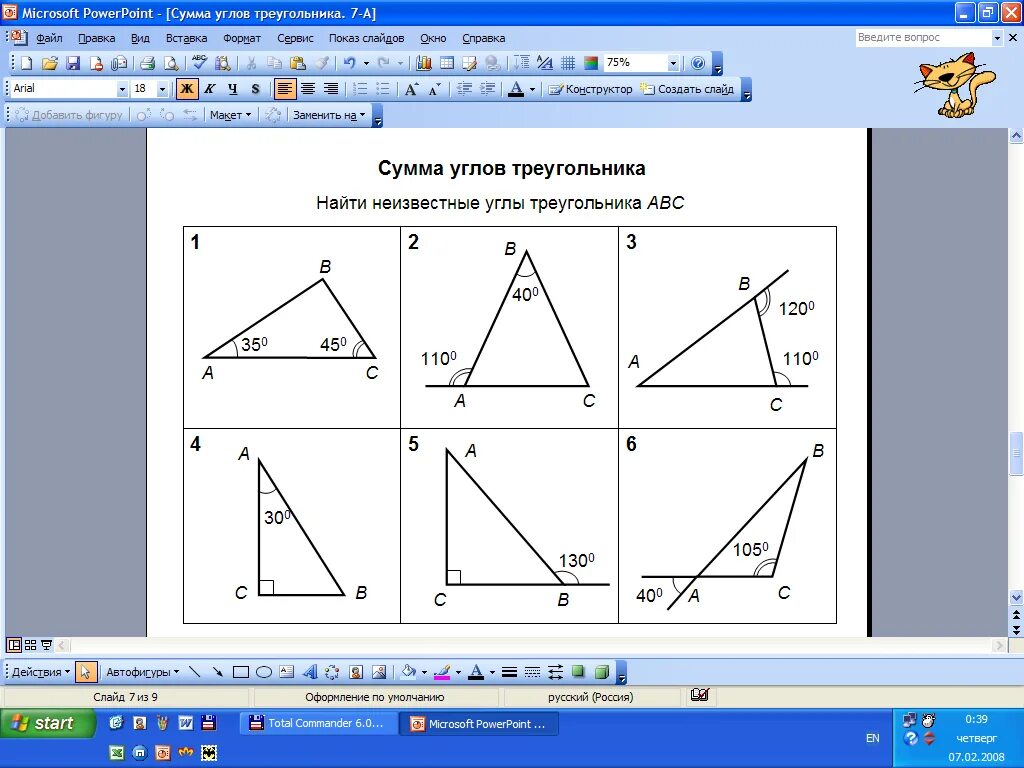This screenshot has height=768, width=1024.
Task: Click the Конструктор button
Action: (590, 89)
